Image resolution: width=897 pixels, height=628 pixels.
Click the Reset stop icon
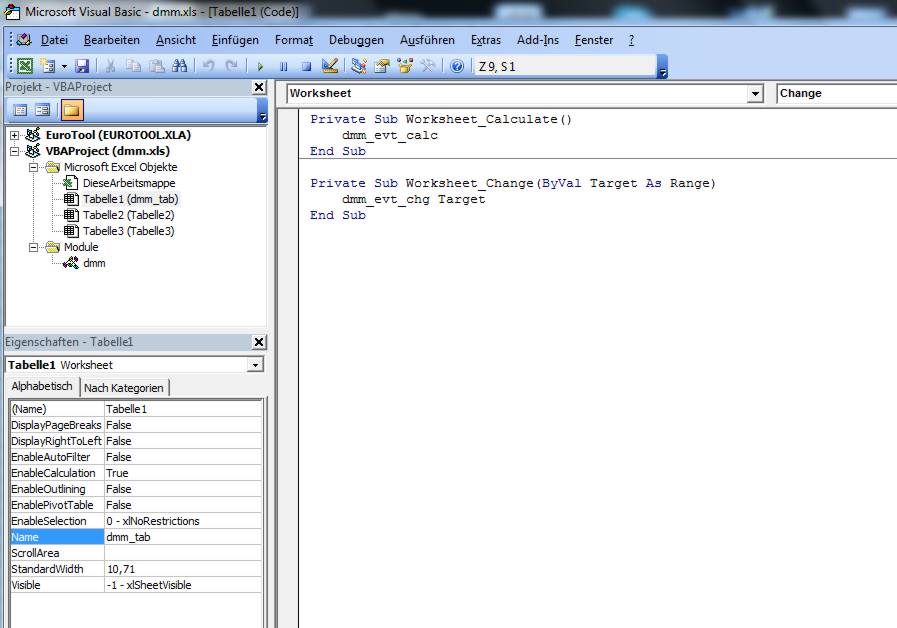pyautogui.click(x=306, y=66)
